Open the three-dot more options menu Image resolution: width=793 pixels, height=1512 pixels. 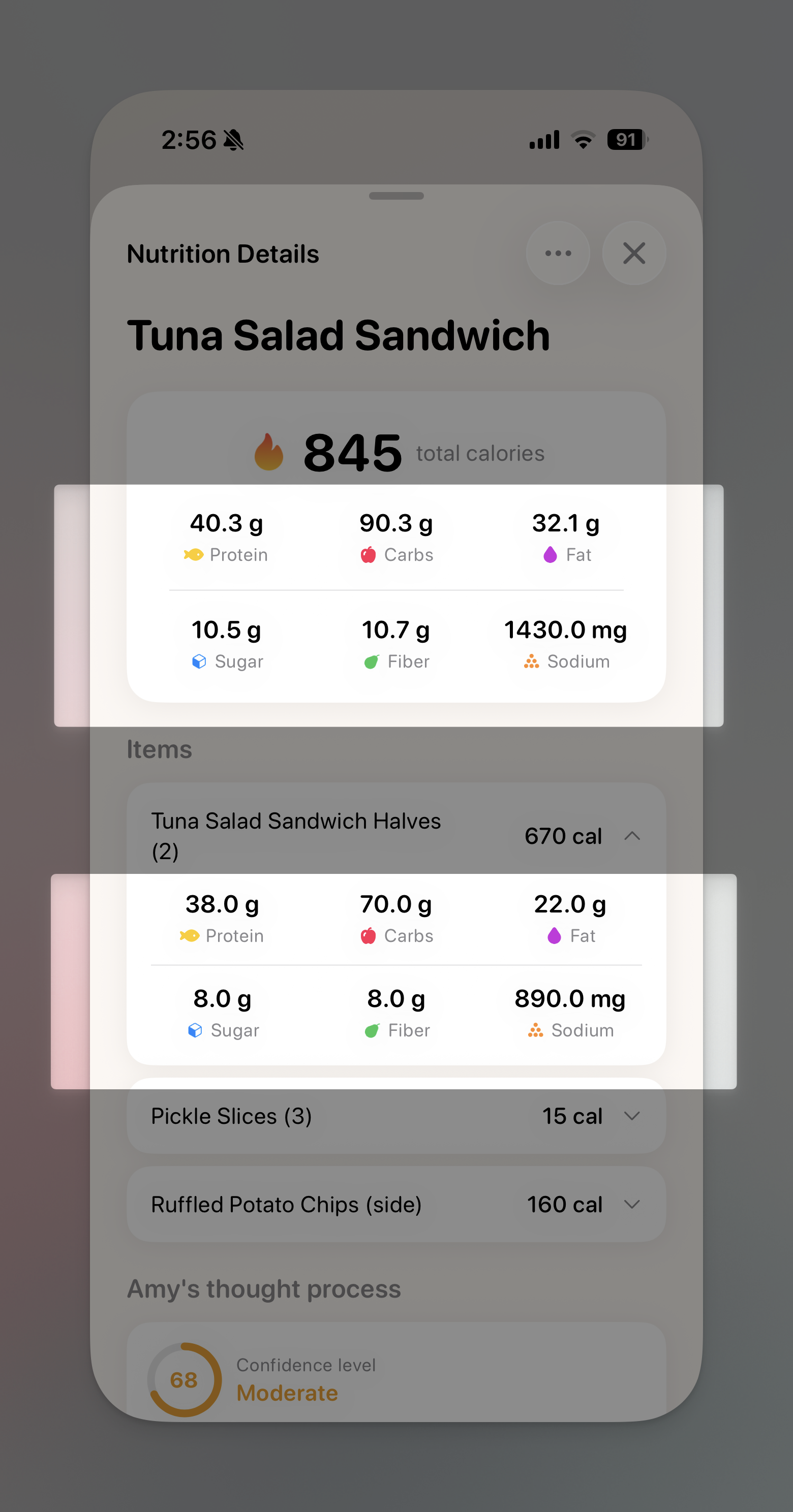558,254
